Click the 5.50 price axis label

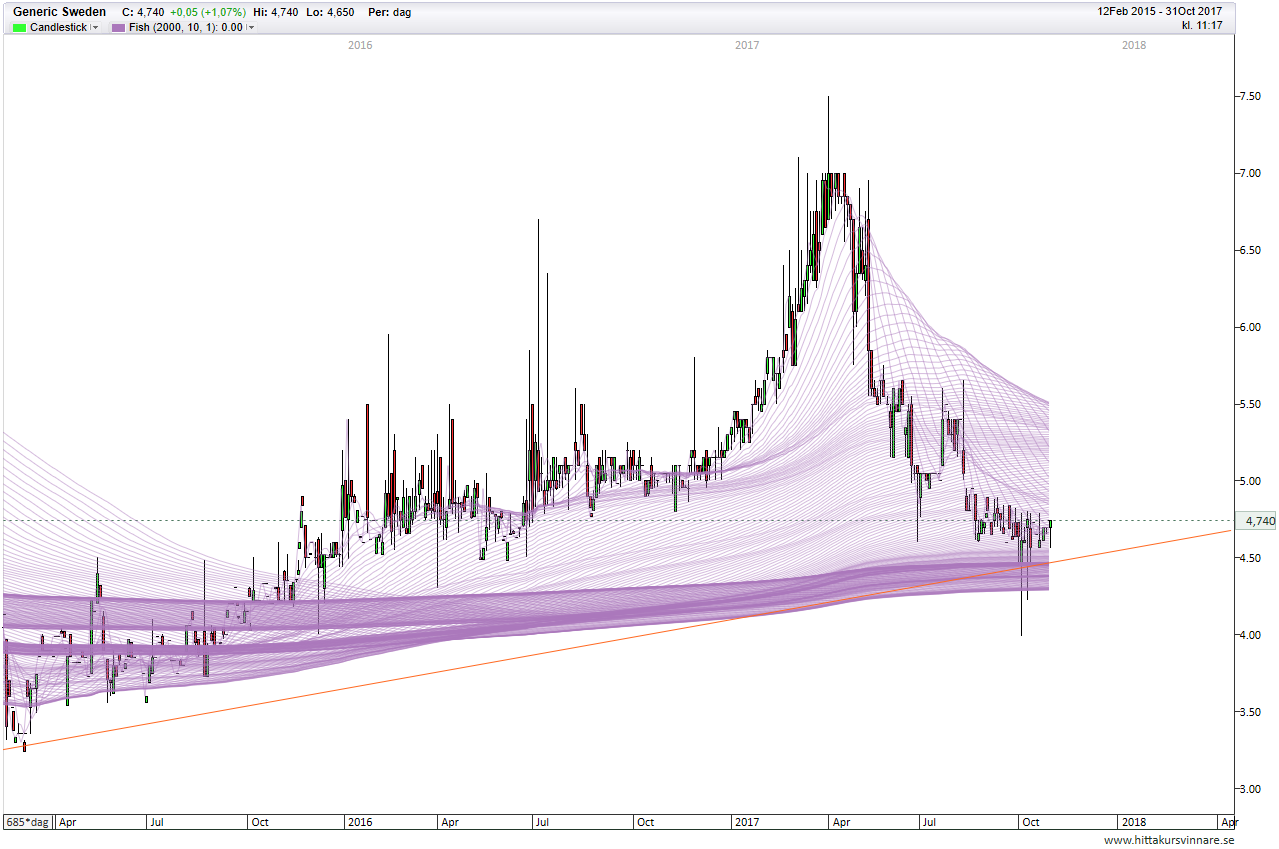point(1249,404)
